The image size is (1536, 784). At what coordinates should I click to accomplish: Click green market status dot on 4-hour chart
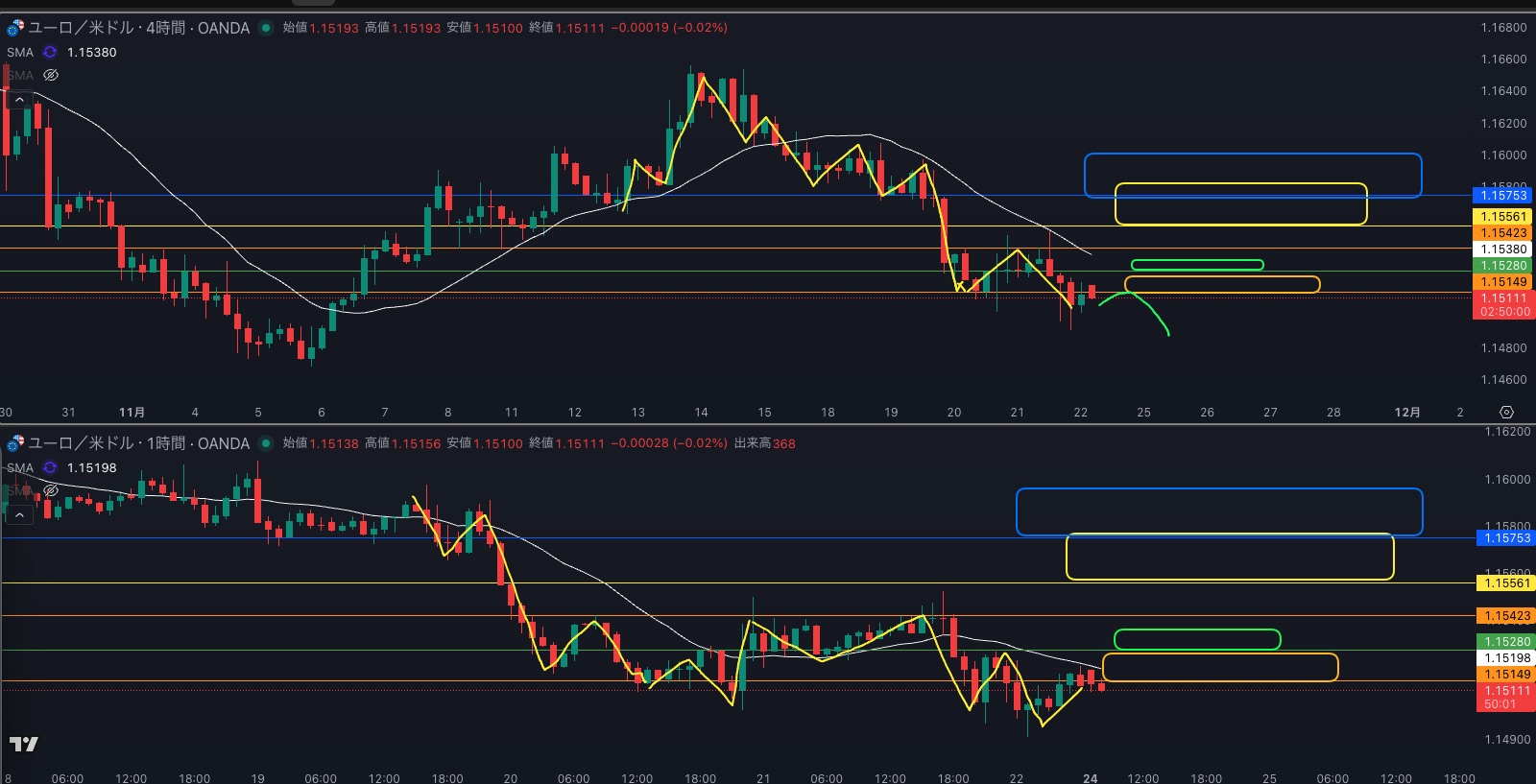coord(266,28)
